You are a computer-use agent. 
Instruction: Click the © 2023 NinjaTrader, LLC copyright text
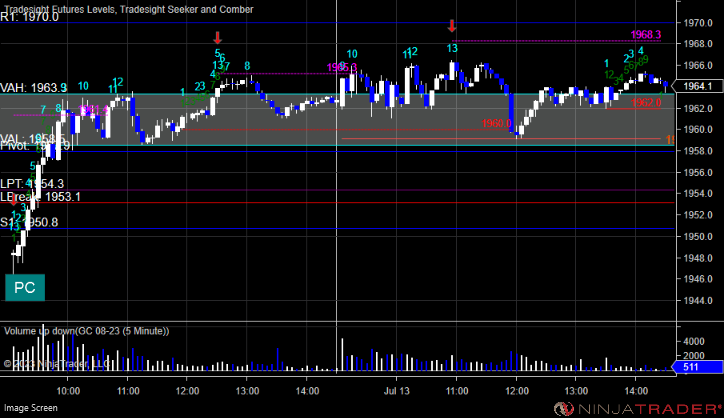(x=57, y=364)
